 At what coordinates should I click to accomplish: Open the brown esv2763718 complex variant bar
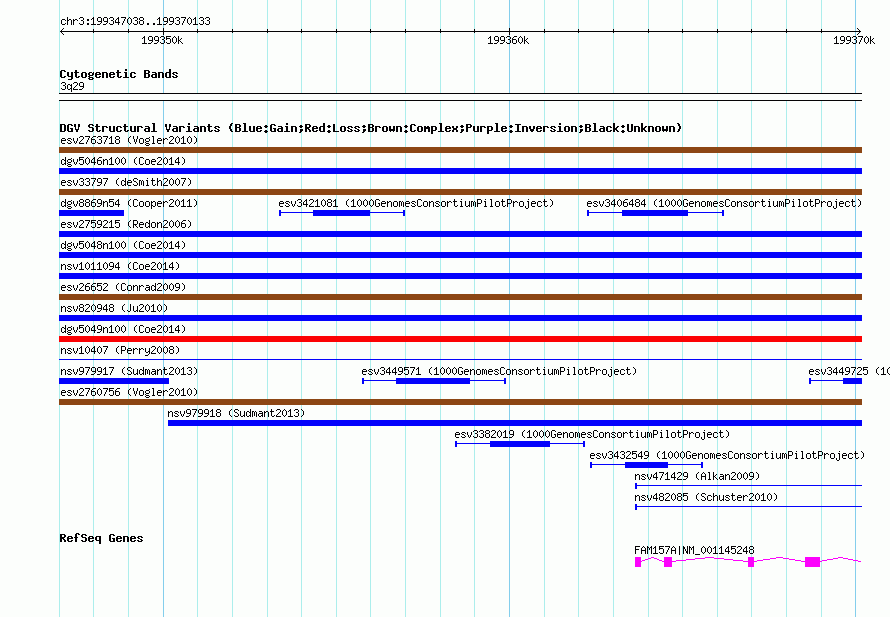point(460,150)
